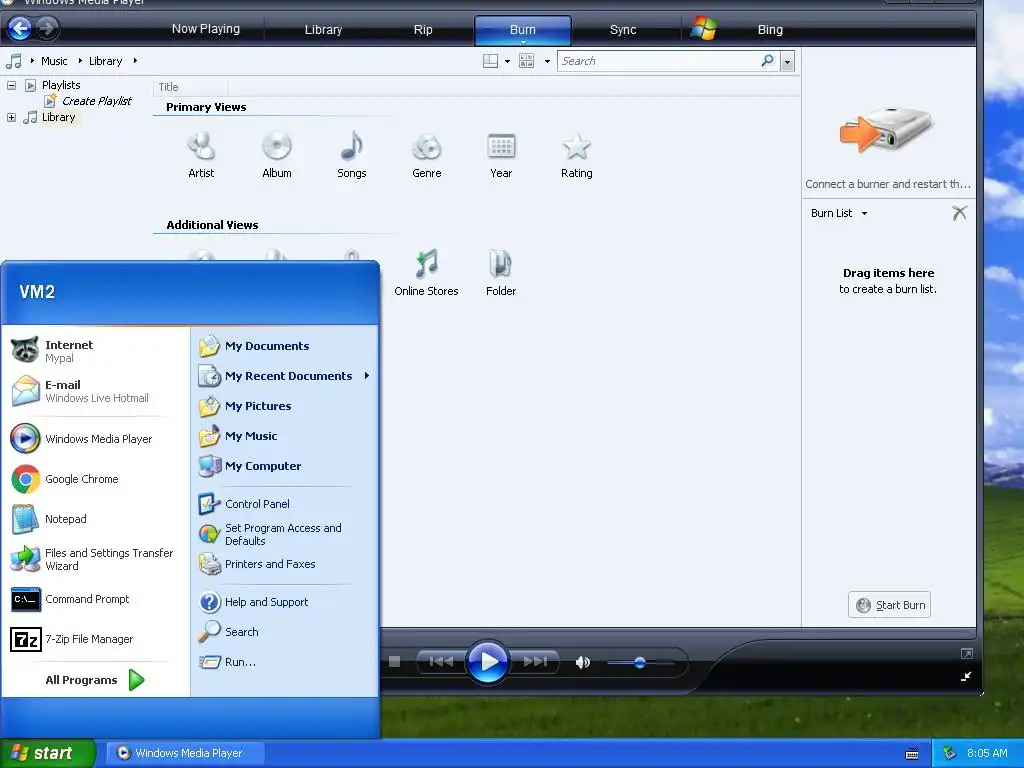Expand All Programs menu
Viewport: 1024px width, 768px height.
click(x=96, y=680)
